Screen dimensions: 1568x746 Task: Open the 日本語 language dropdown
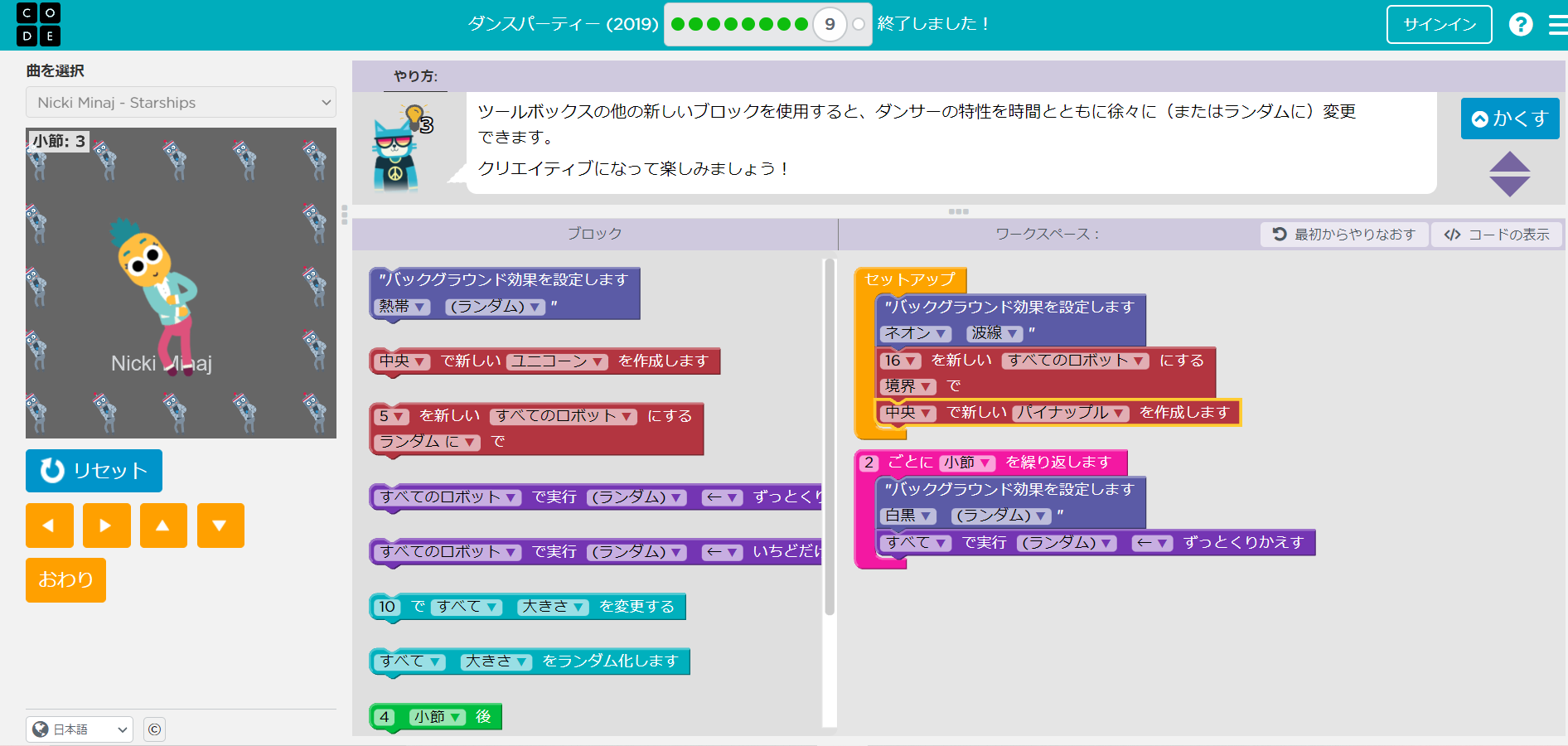[80, 729]
